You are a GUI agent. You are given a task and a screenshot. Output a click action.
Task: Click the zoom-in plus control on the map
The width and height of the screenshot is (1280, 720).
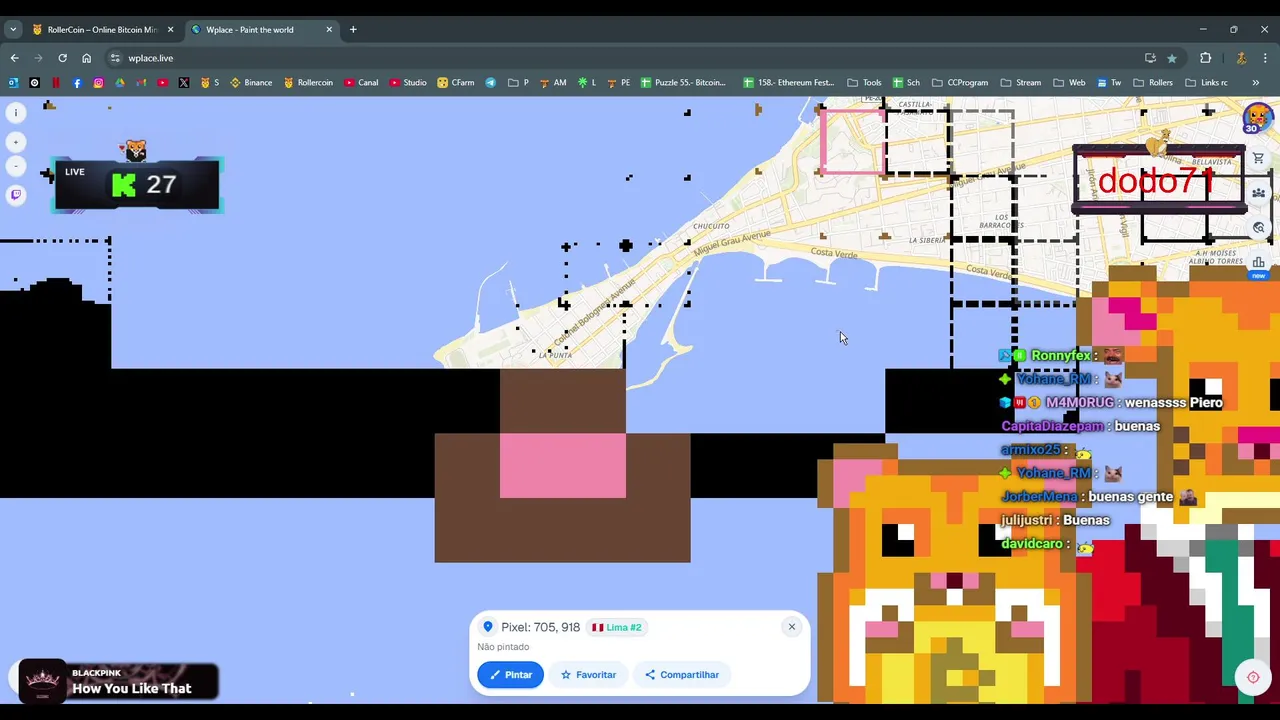point(16,143)
